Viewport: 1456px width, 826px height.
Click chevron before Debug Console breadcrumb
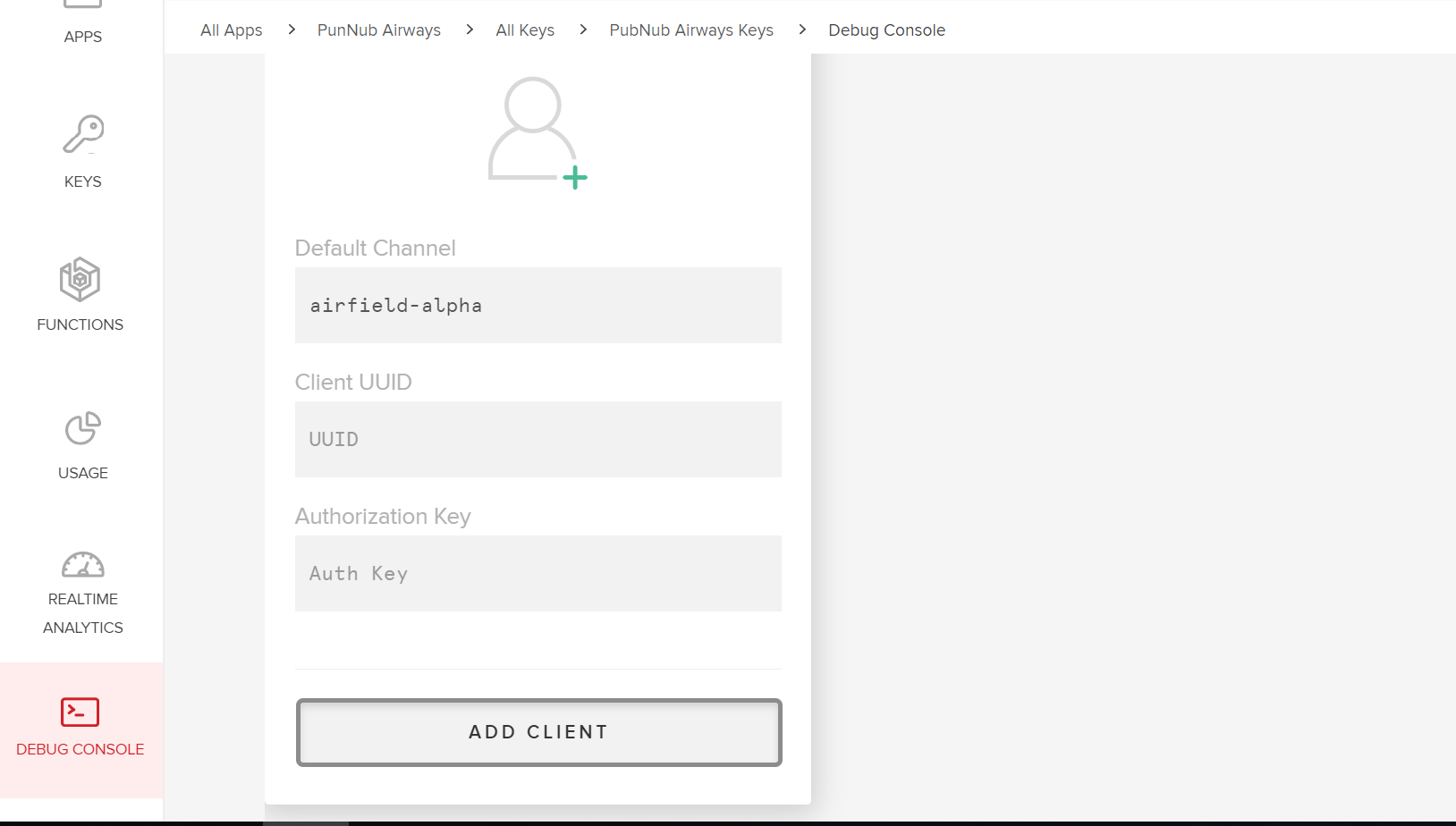(802, 29)
